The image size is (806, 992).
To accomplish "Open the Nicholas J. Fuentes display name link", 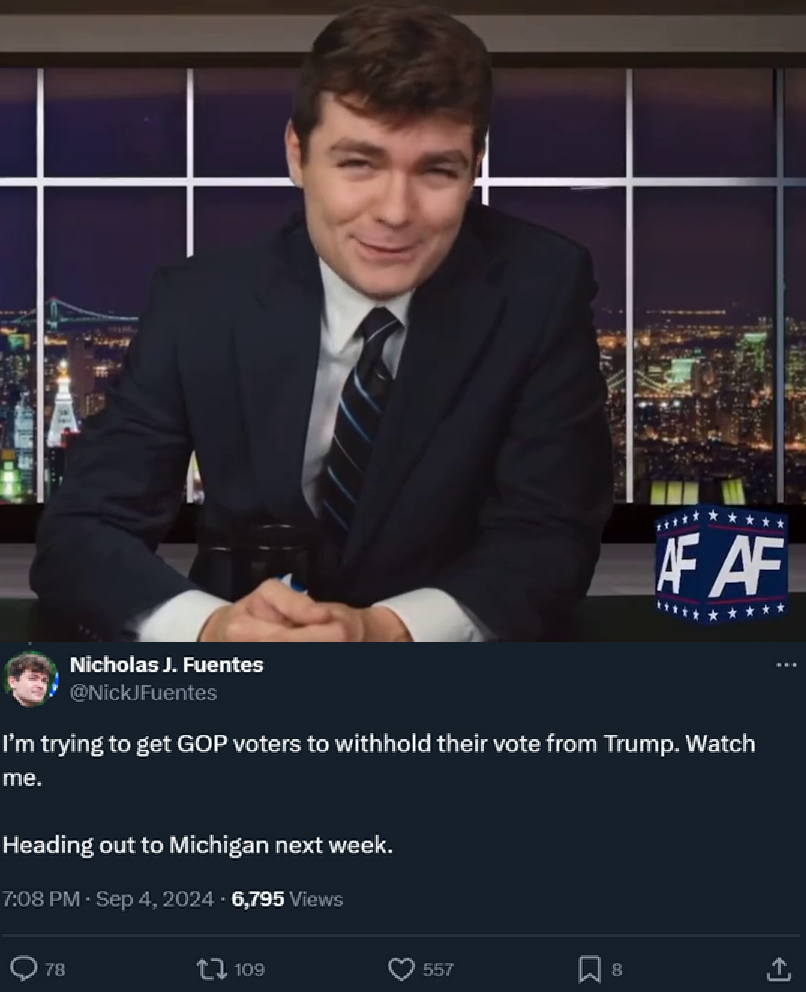I will 166,665.
